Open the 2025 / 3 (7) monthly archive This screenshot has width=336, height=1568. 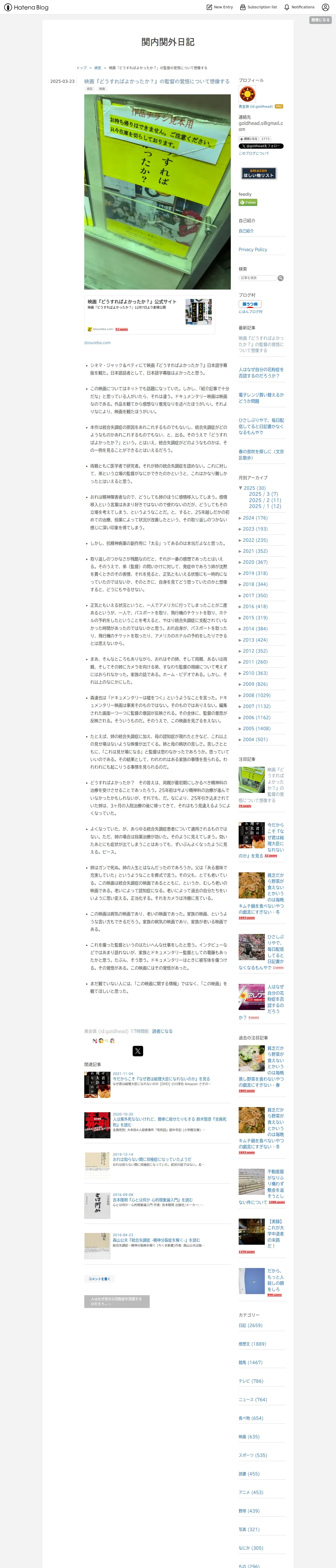264,494
